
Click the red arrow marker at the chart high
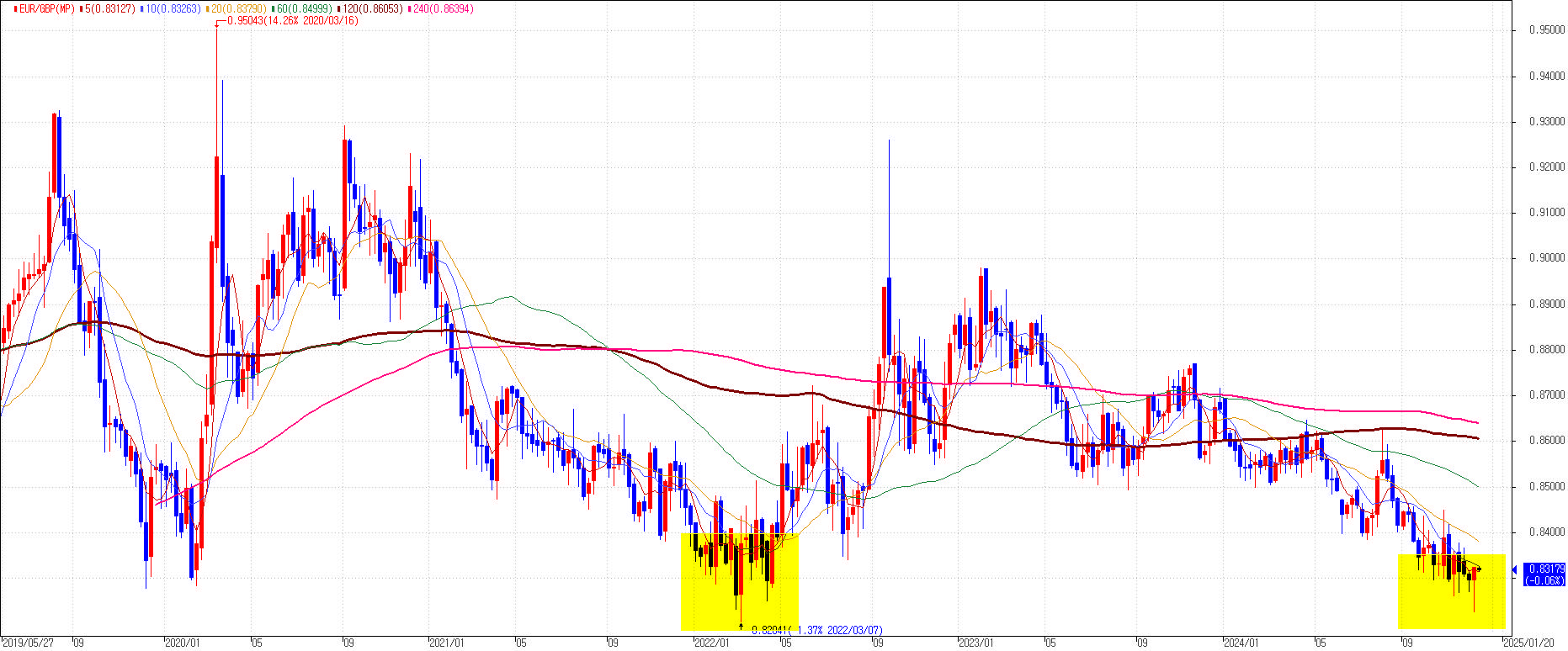click(216, 24)
